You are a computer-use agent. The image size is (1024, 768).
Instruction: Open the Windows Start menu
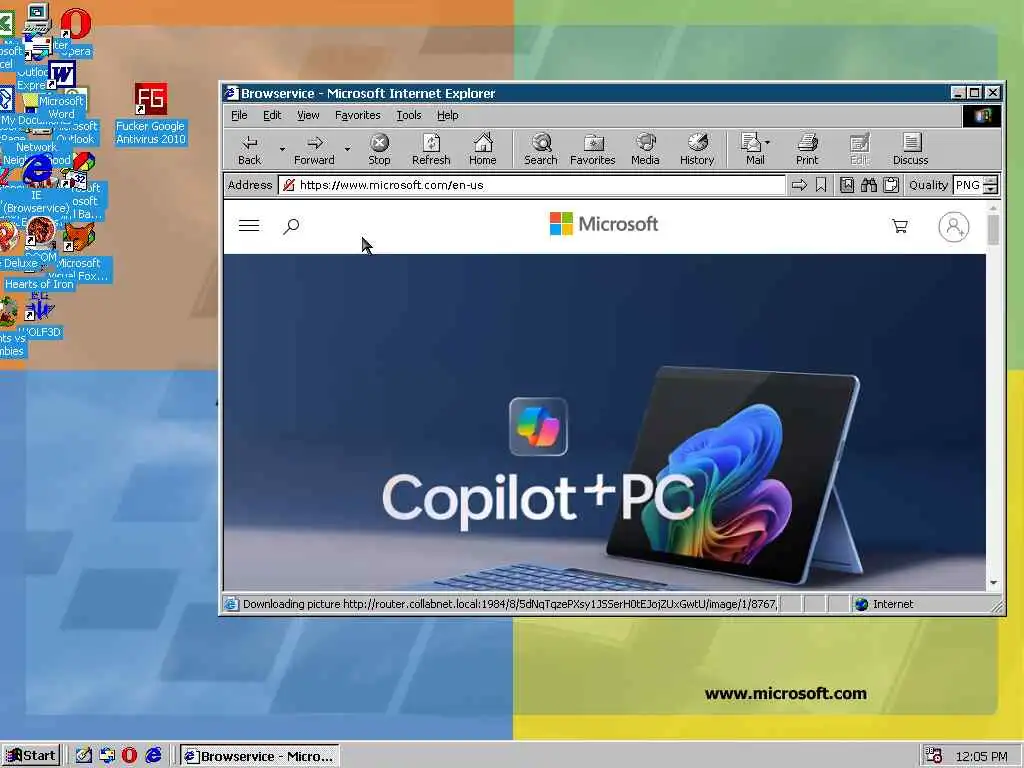(31, 756)
